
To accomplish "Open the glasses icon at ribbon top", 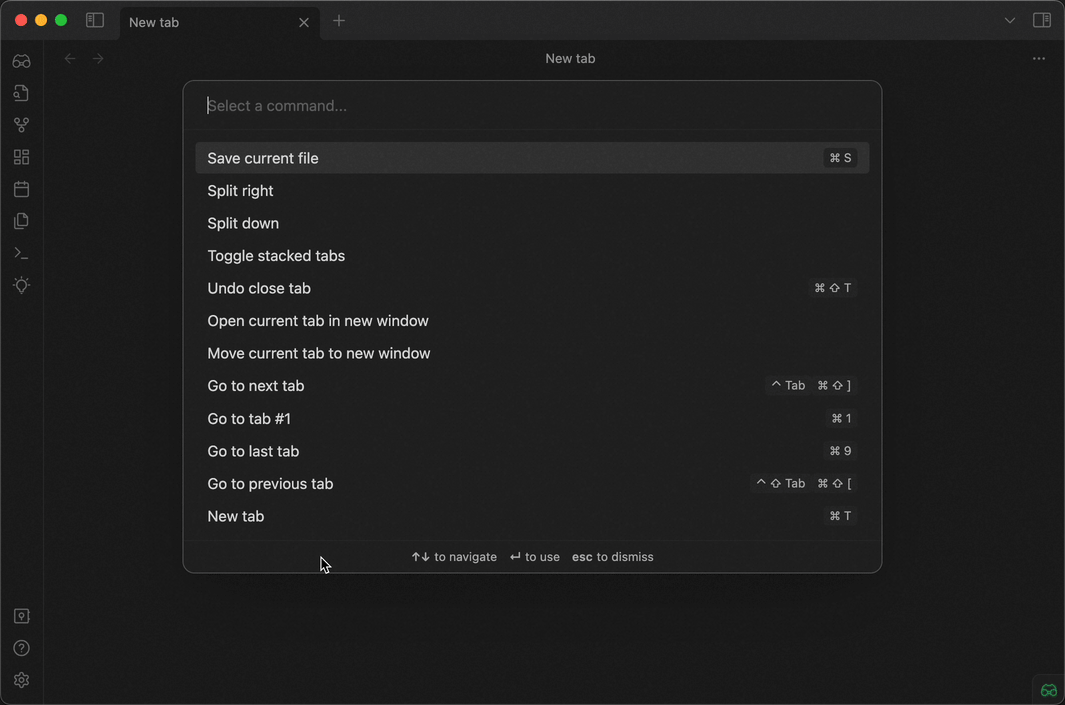I will pos(22,62).
